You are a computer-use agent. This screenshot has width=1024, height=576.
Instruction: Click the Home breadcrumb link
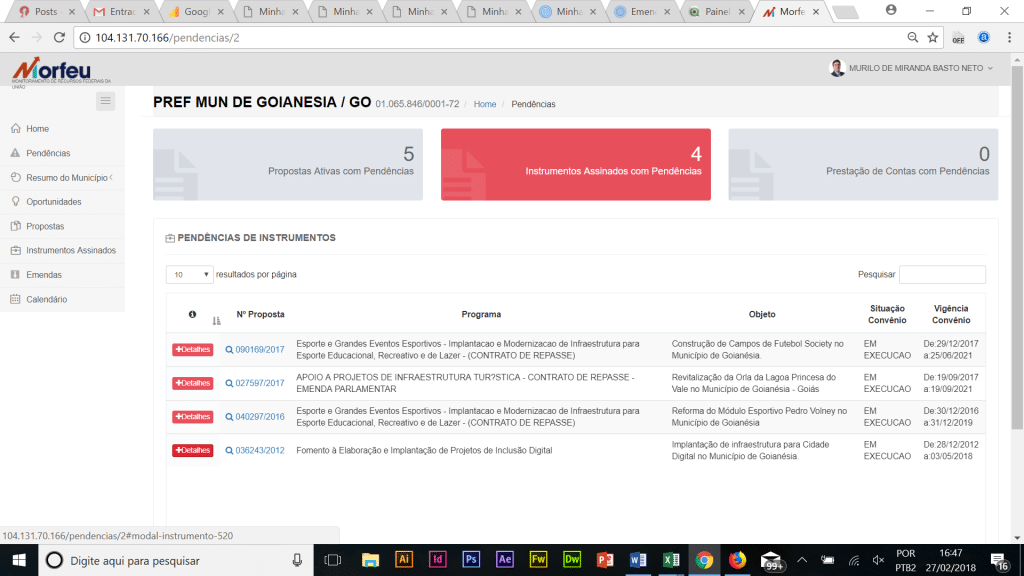(484, 104)
